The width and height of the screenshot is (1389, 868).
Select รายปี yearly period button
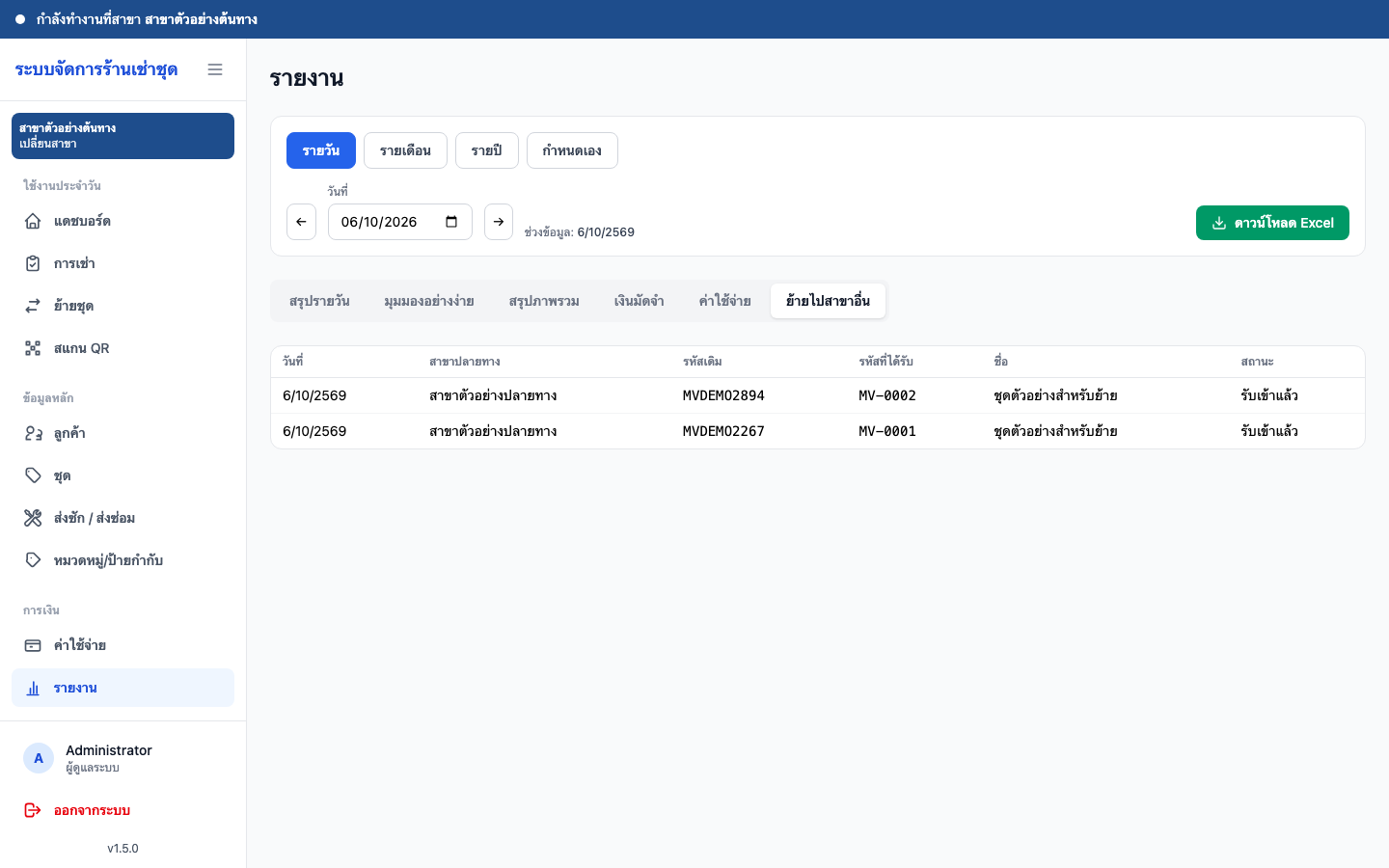pos(487,150)
